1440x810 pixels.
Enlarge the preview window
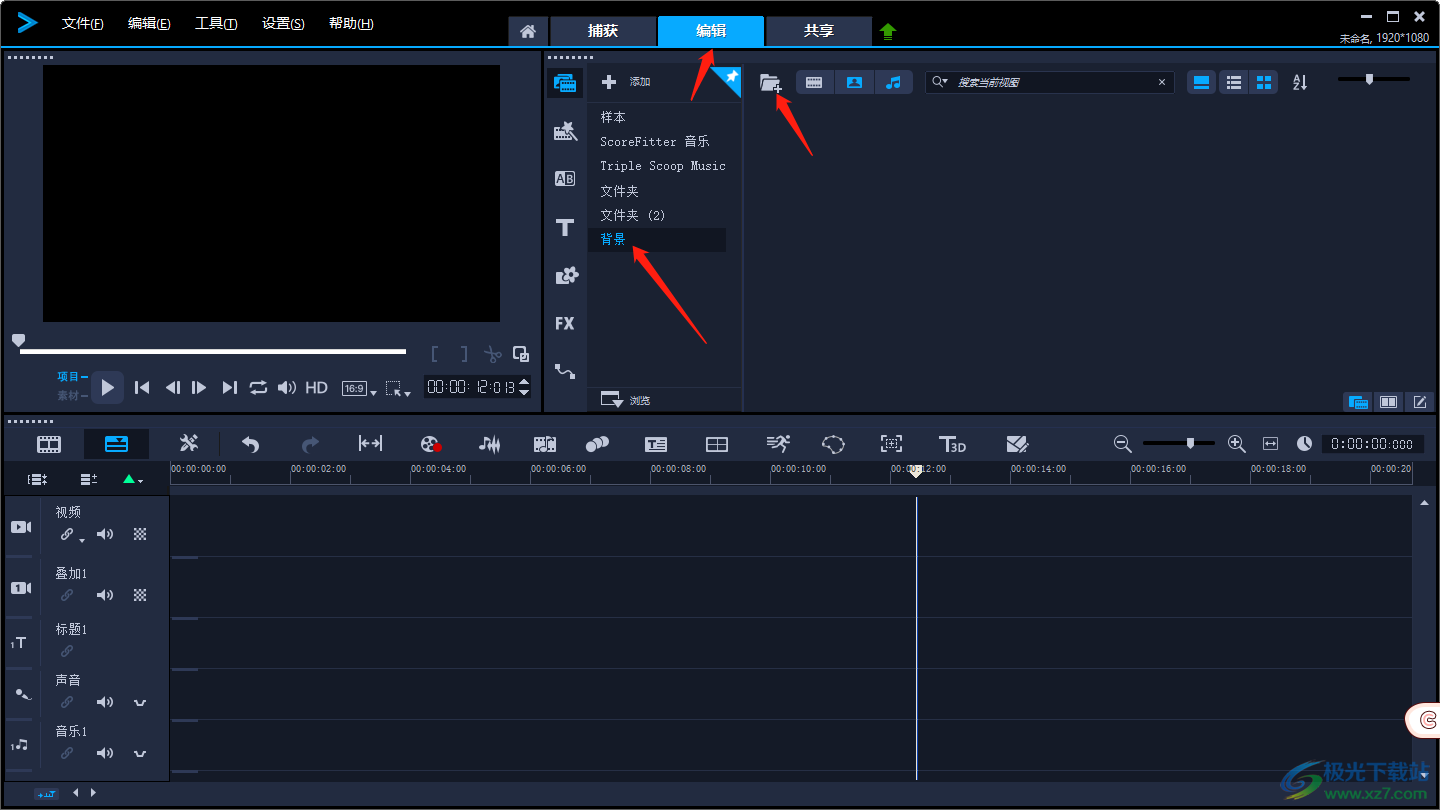pos(521,353)
